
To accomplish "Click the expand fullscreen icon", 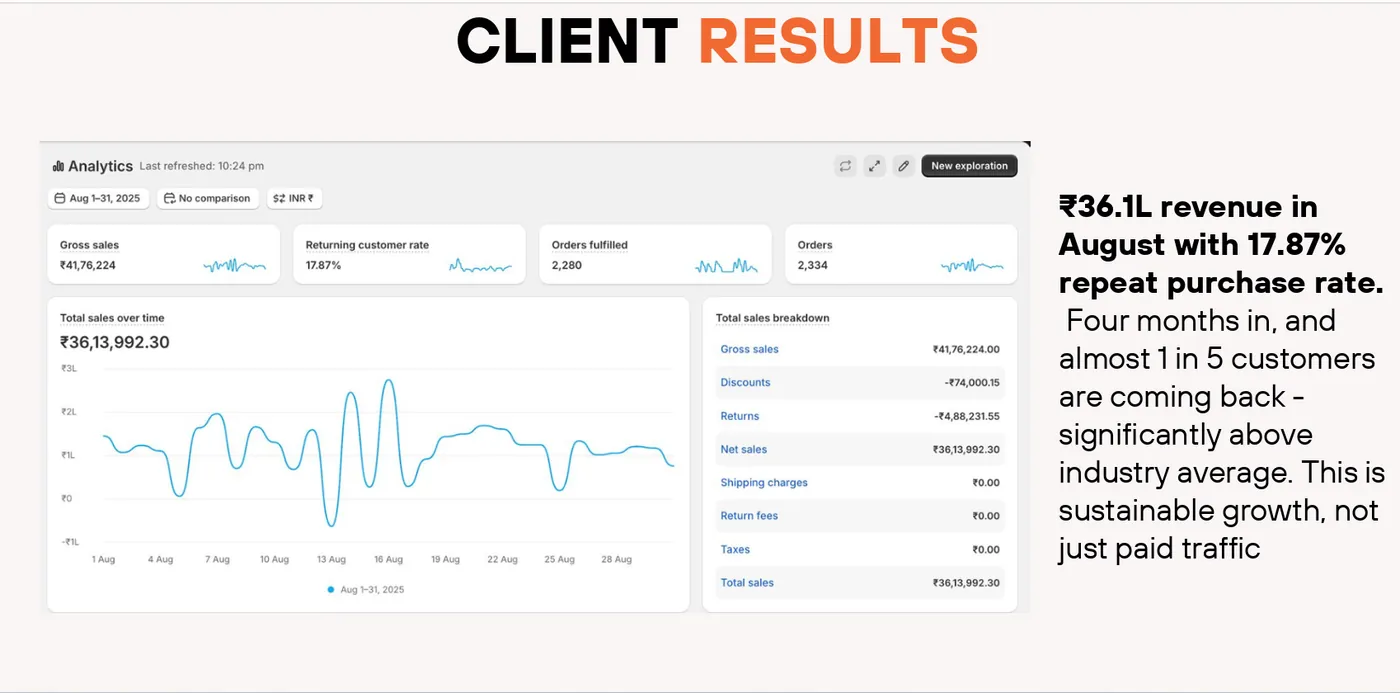I will 874,166.
